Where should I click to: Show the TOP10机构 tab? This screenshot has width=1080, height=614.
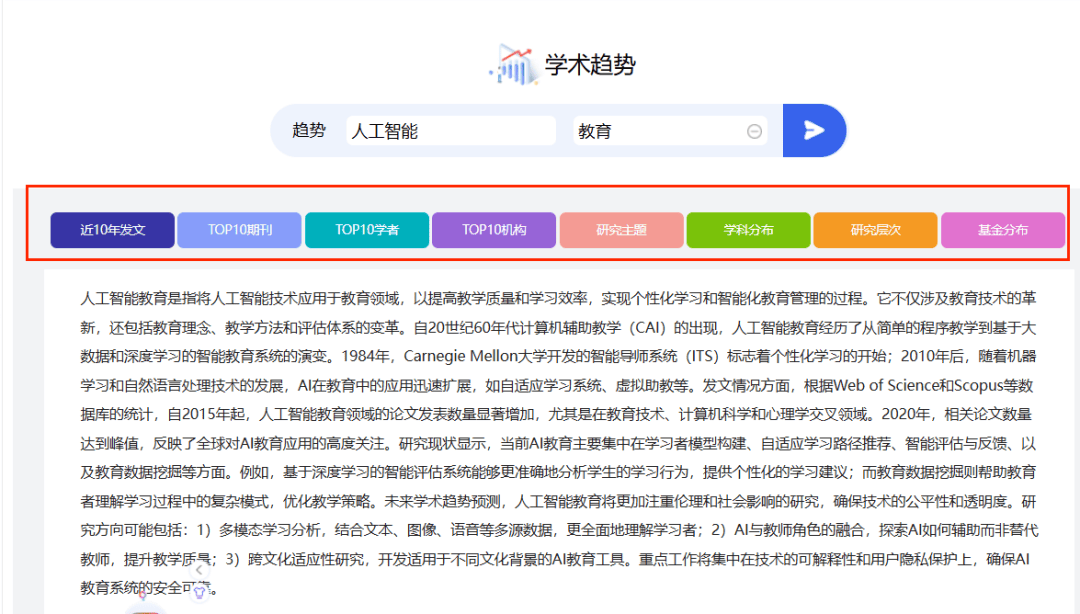[x=494, y=230]
